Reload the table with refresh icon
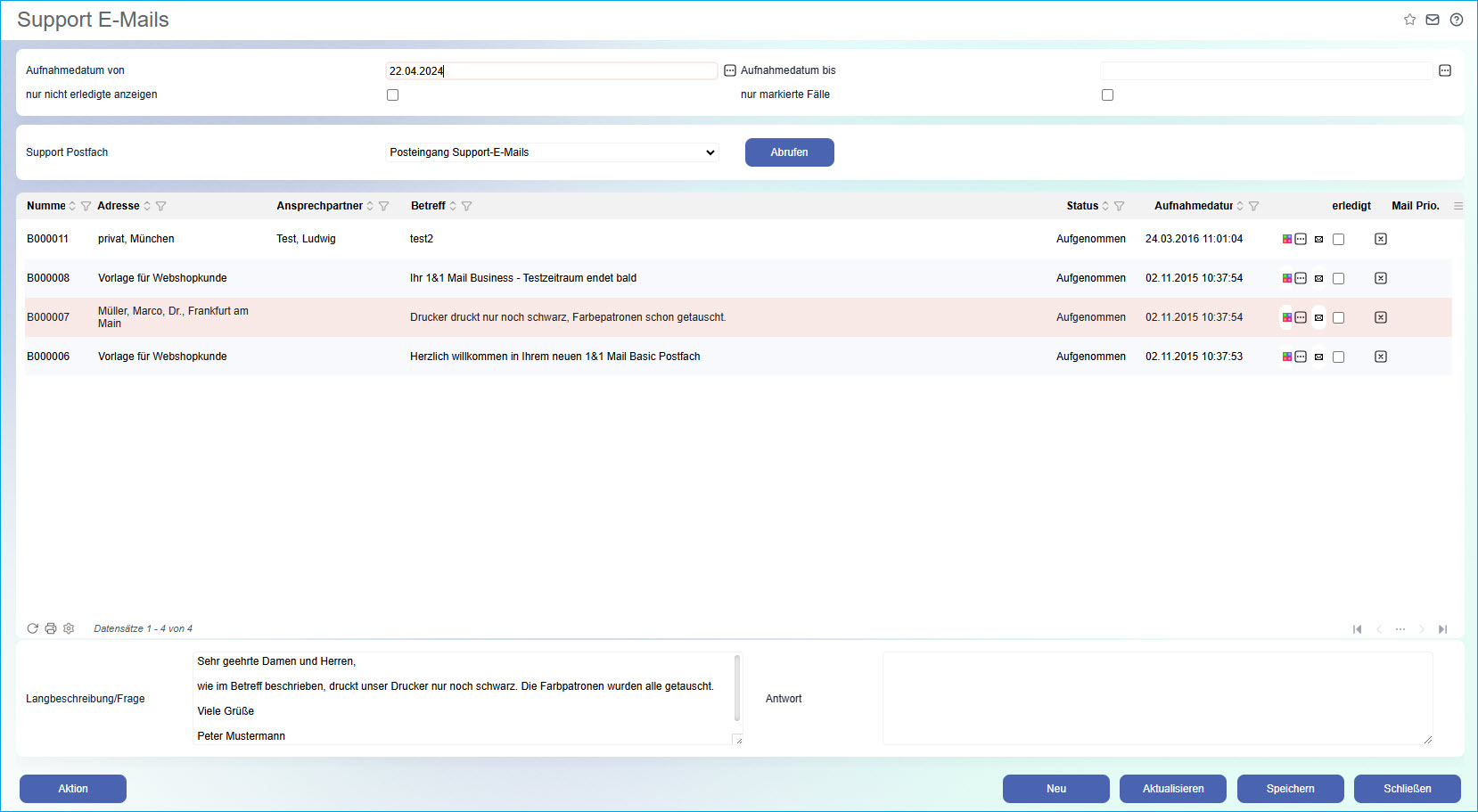Screen dimensions: 1478x812 (x=33, y=628)
